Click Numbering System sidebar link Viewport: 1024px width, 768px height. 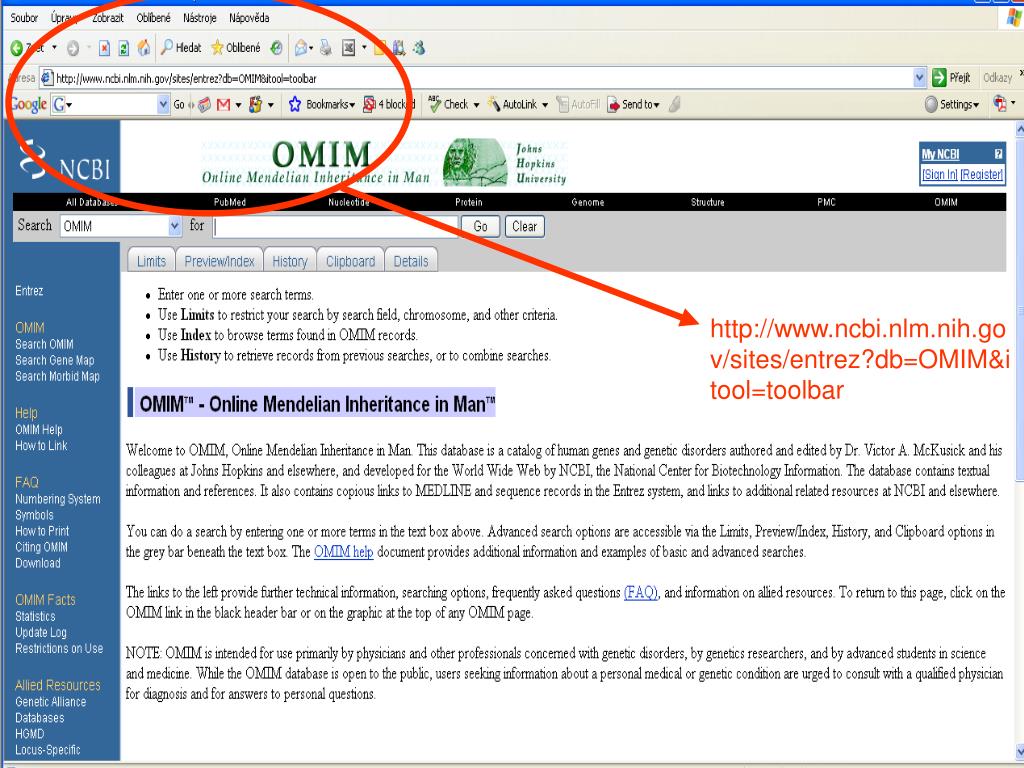coord(57,499)
